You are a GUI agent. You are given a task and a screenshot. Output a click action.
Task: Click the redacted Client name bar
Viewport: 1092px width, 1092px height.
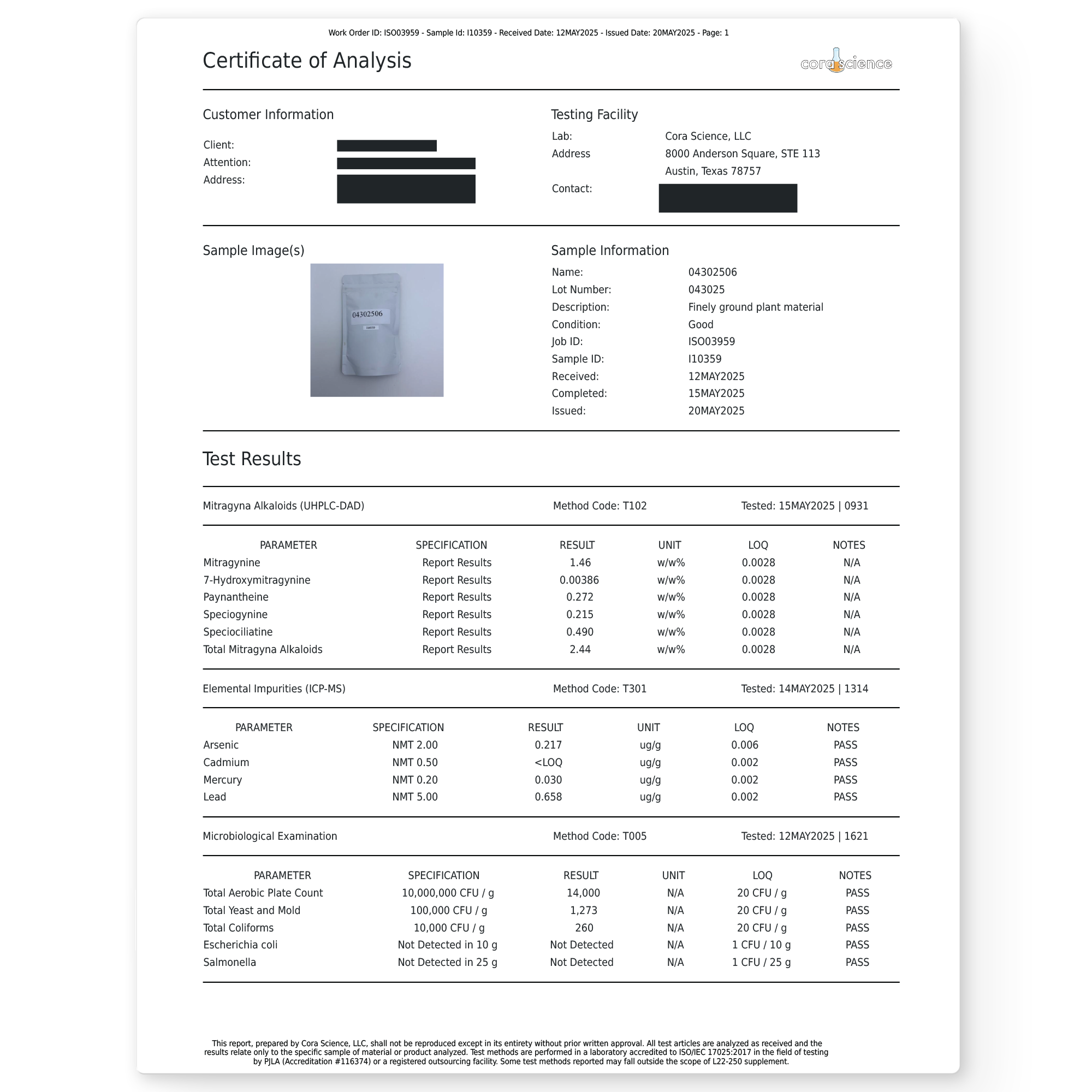[387, 146]
